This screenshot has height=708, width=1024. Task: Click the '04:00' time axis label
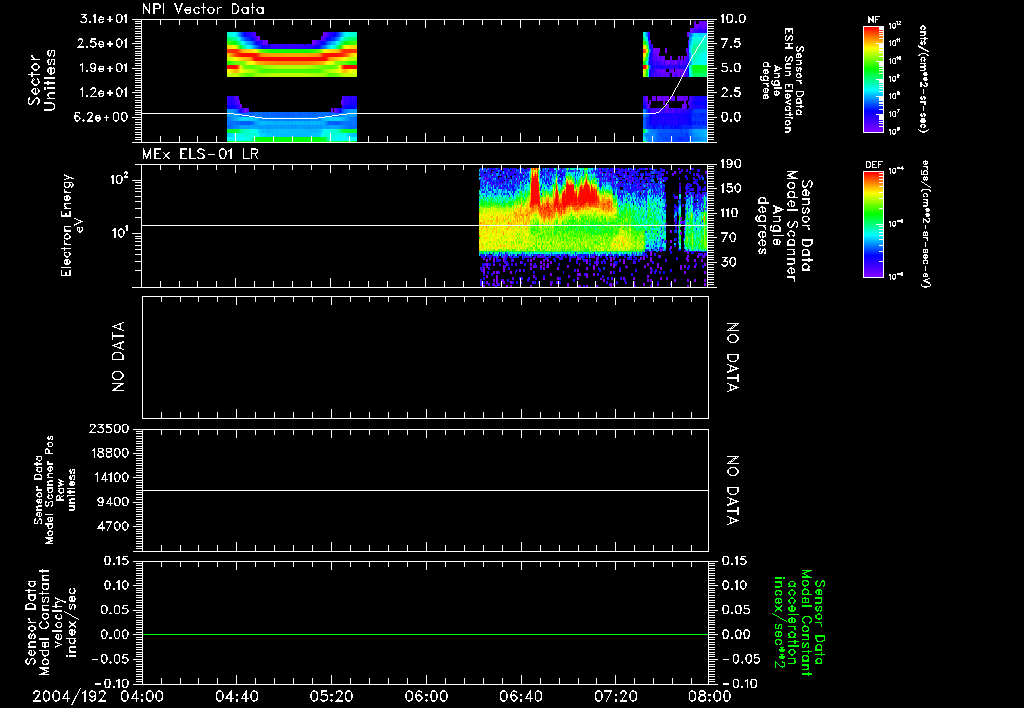tap(141, 697)
